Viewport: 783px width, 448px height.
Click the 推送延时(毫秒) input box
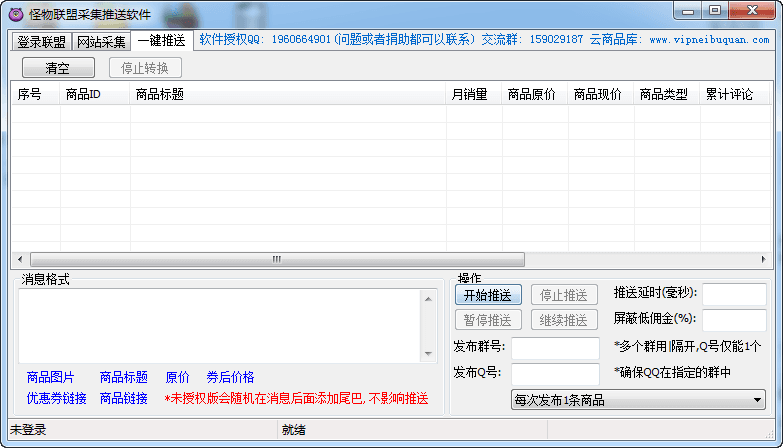tap(733, 294)
